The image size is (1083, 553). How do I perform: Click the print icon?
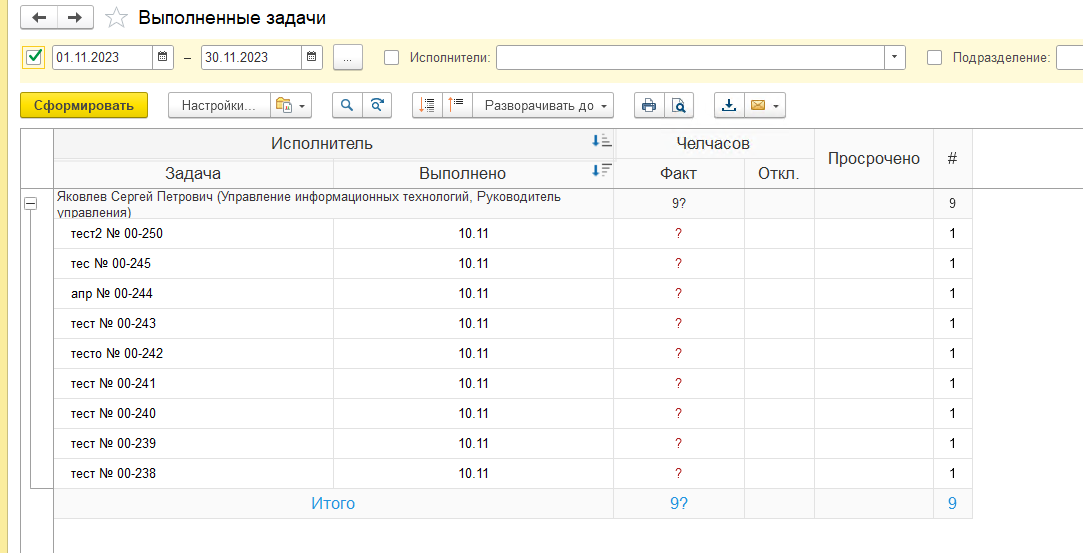coord(649,105)
